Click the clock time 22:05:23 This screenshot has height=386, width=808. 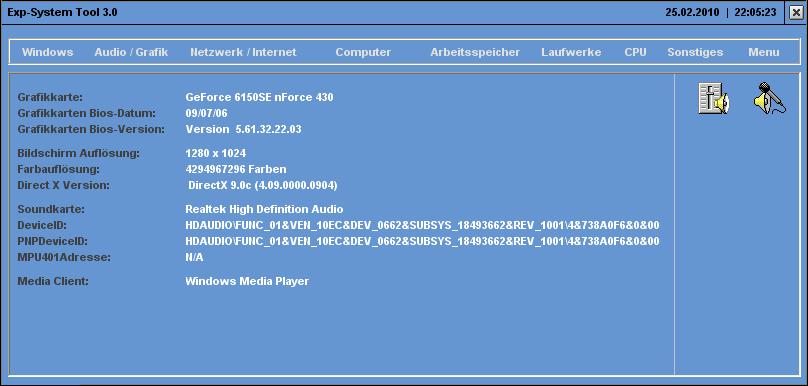[x=755, y=12]
